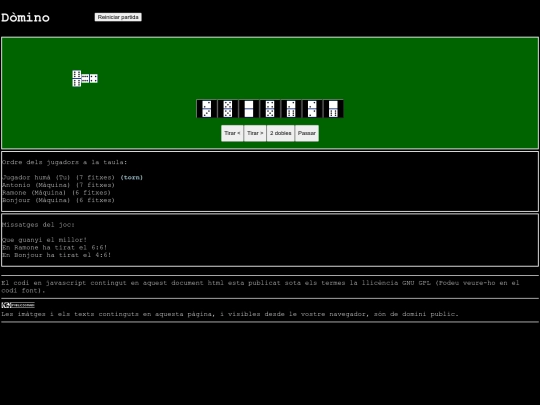
Task: Click the double-six tile on the board
Action: [77, 79]
